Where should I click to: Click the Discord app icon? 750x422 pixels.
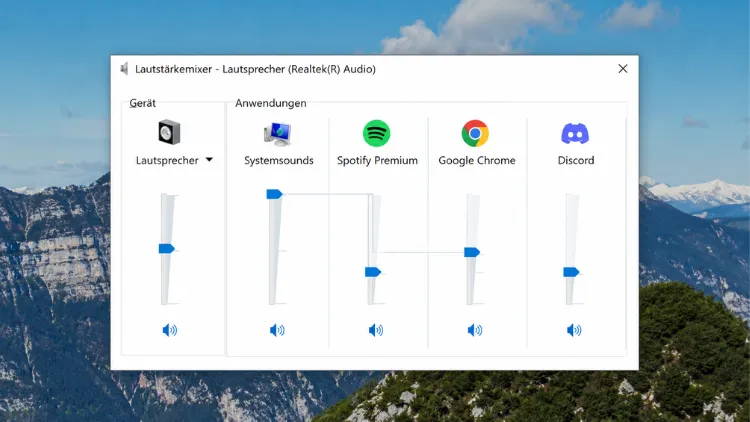pos(574,133)
